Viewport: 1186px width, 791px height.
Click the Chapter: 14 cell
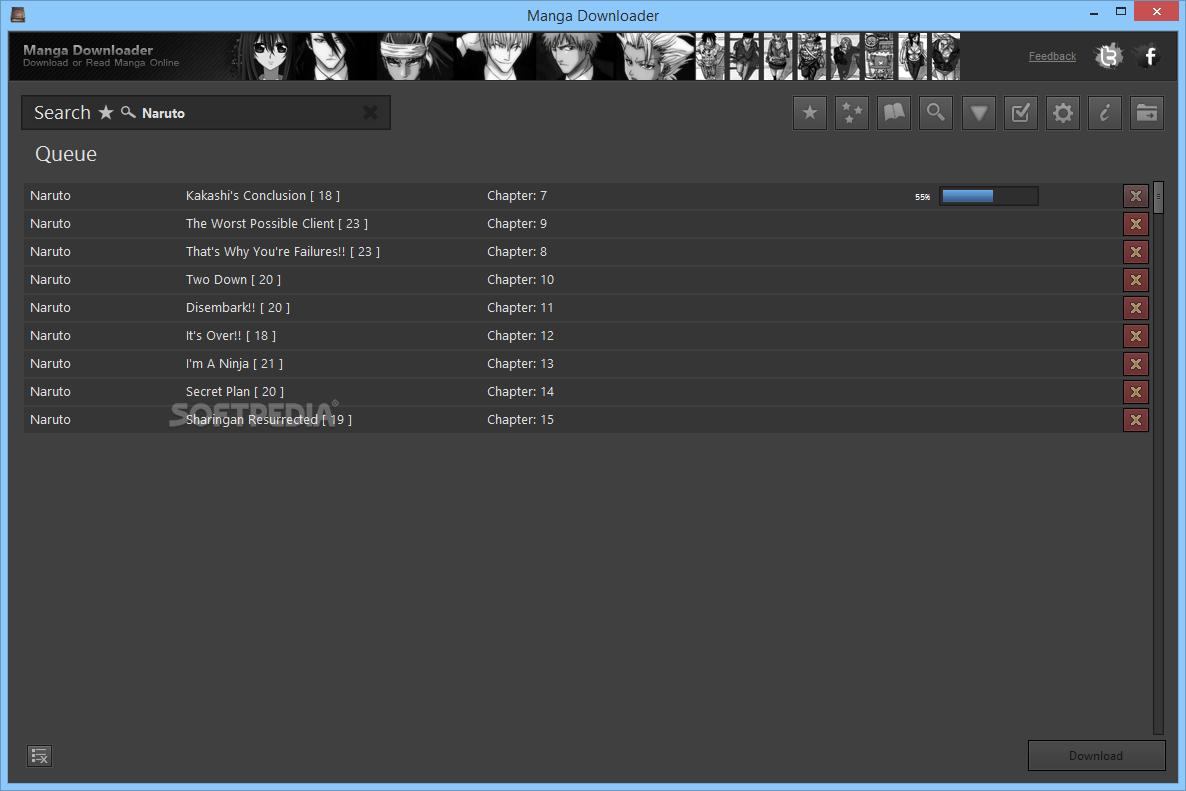pos(520,392)
